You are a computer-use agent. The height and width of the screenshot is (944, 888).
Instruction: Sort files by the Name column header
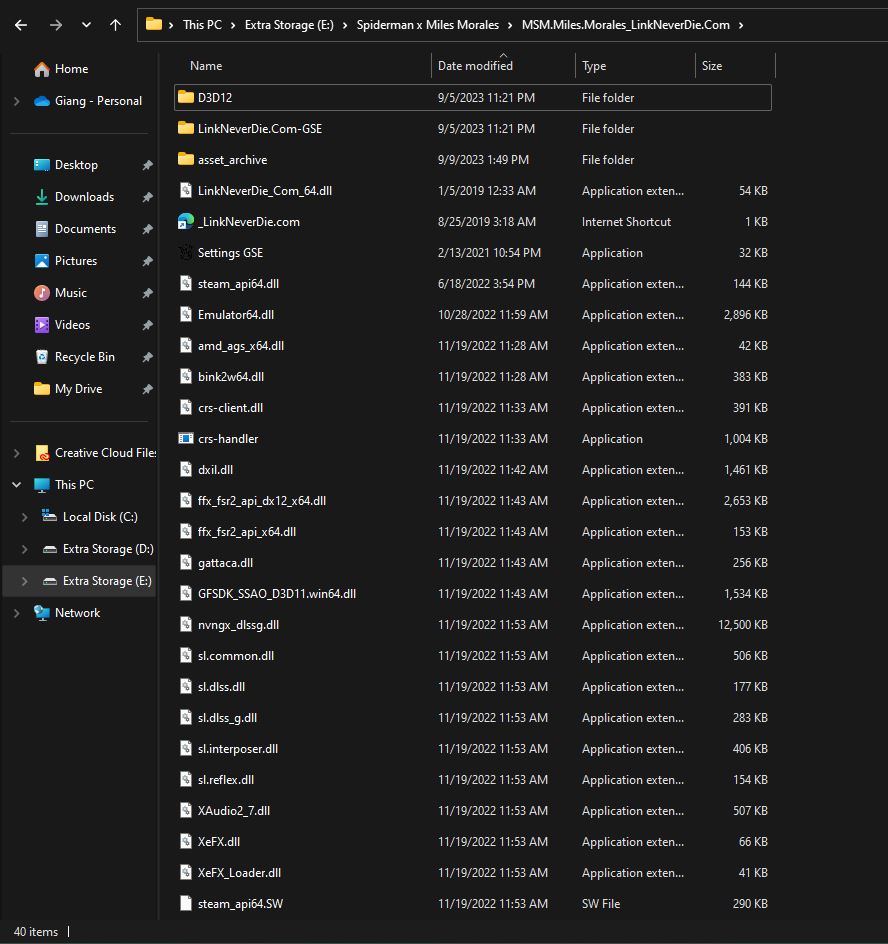[x=206, y=66]
